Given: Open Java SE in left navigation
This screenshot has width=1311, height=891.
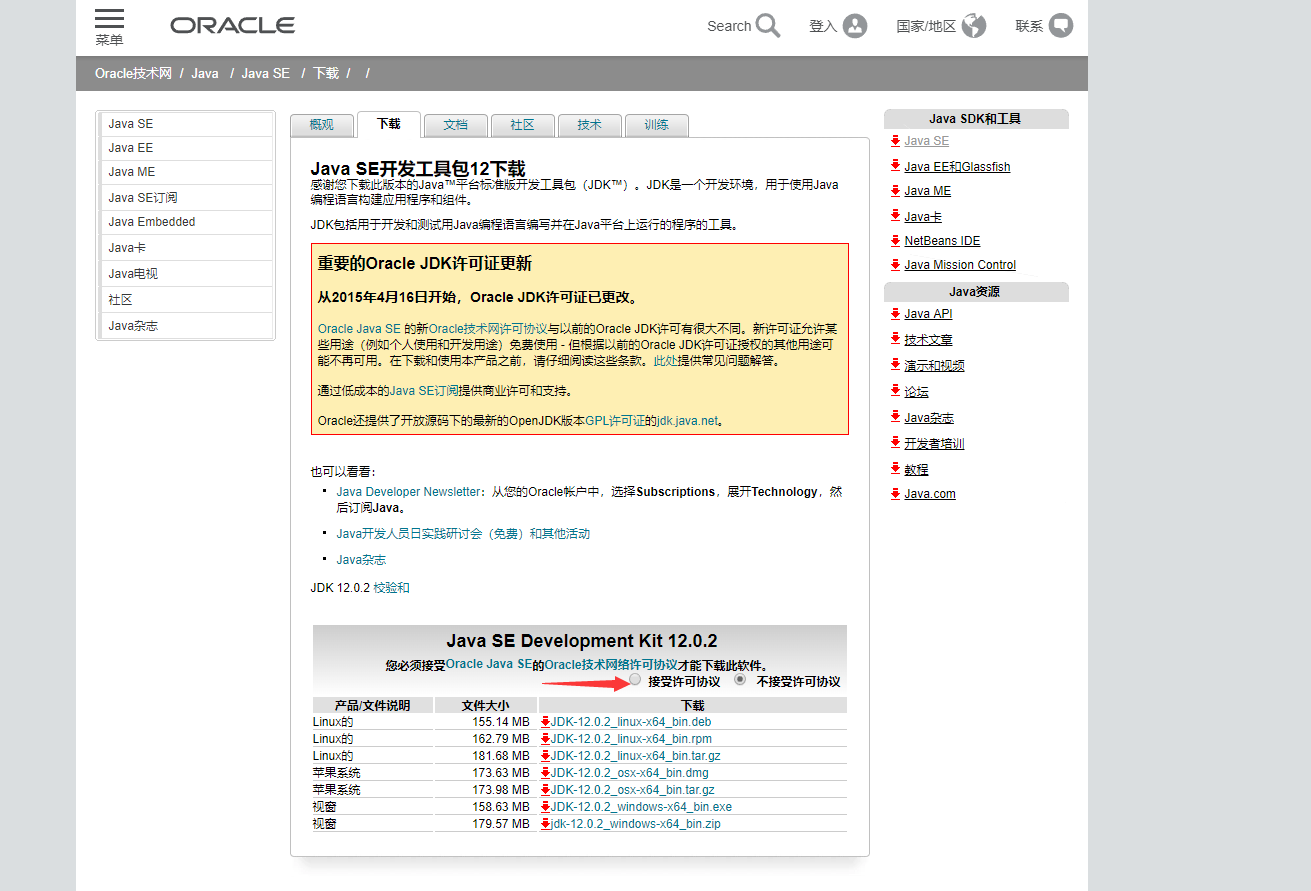Looking at the screenshot, I should [x=186, y=124].
